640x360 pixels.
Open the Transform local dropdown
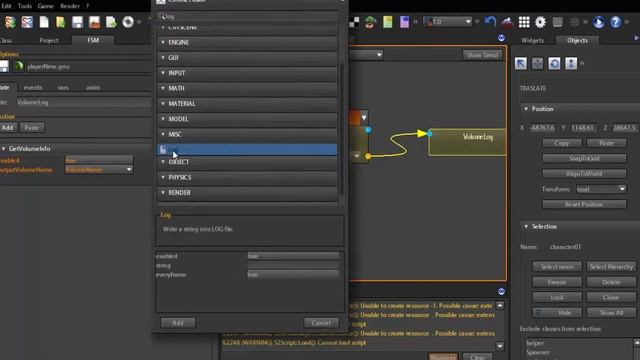pyautogui.click(x=601, y=189)
